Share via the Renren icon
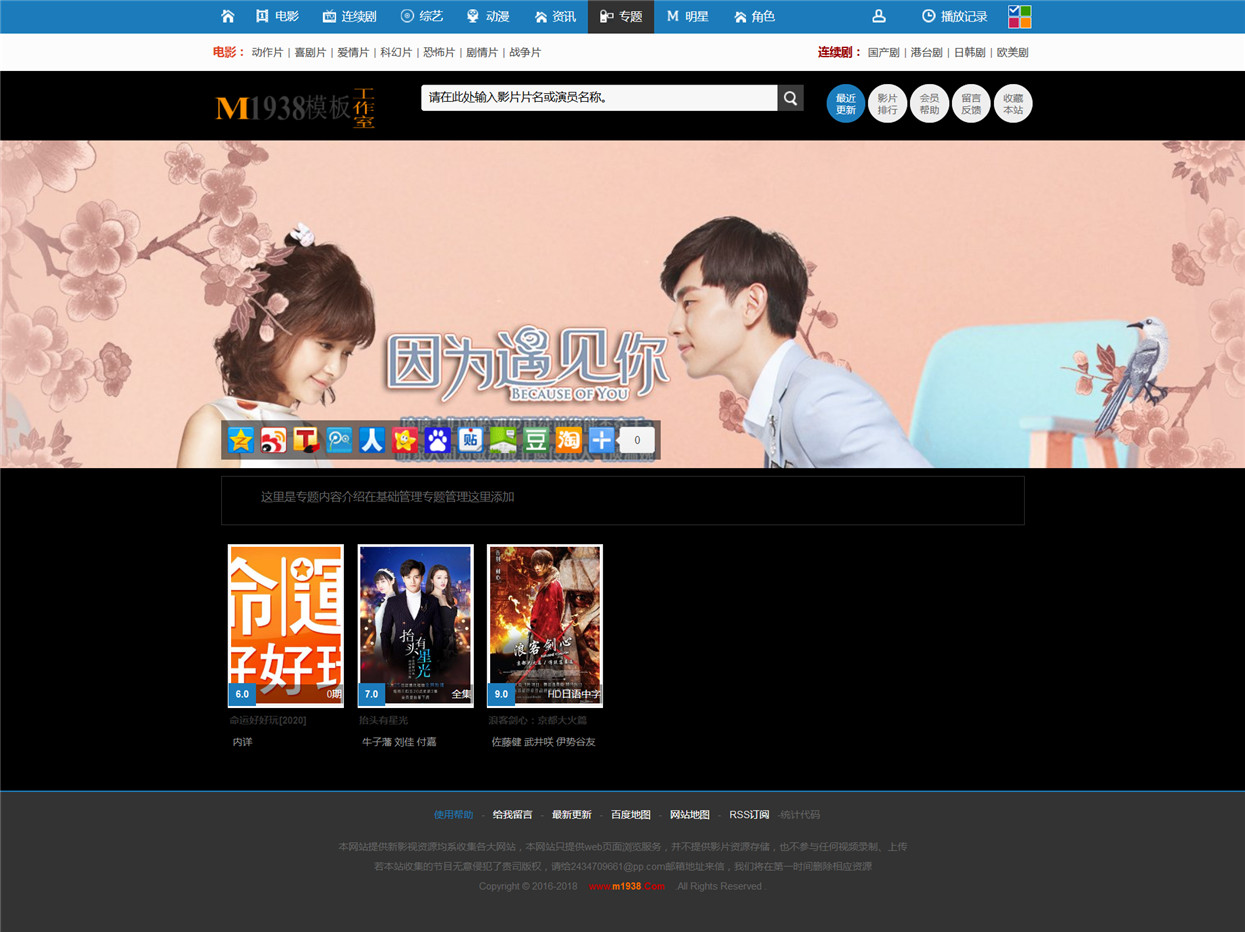 click(x=372, y=440)
